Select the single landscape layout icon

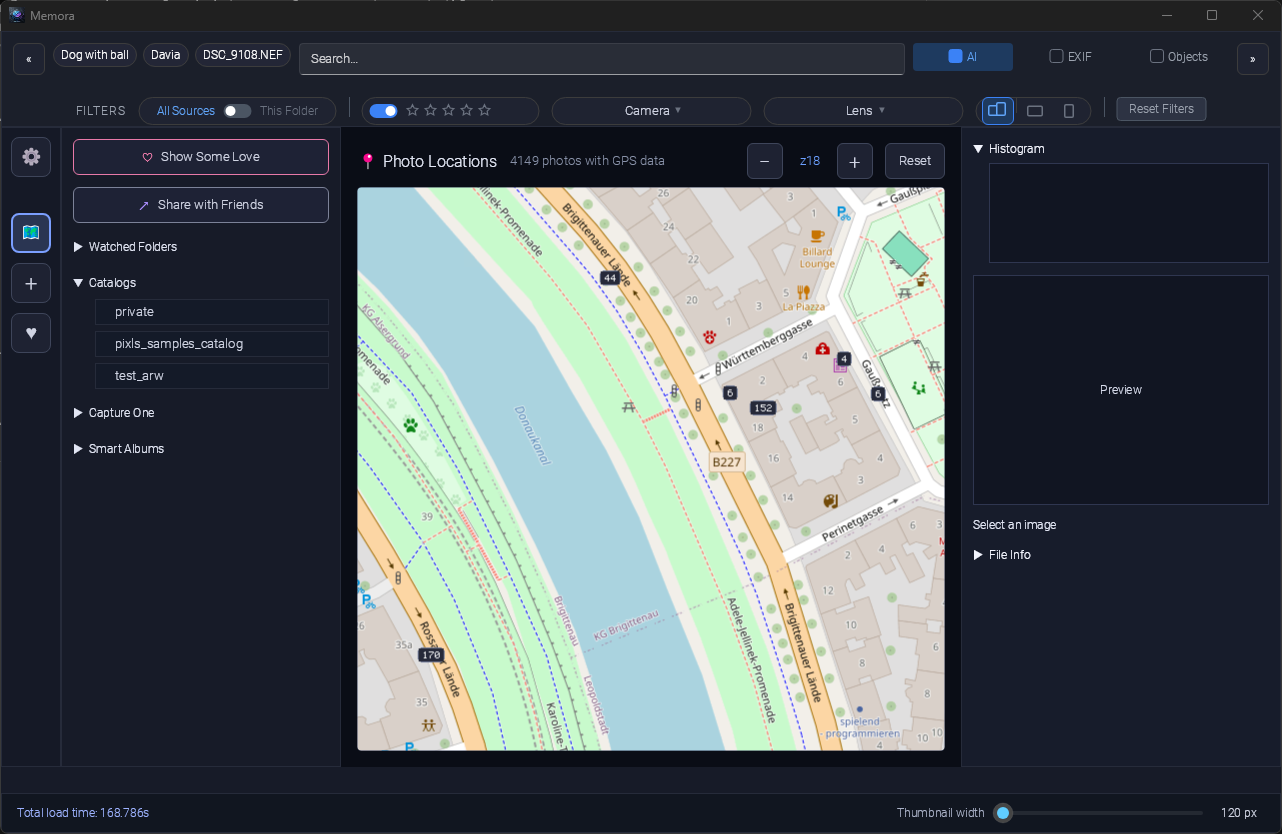point(1035,111)
